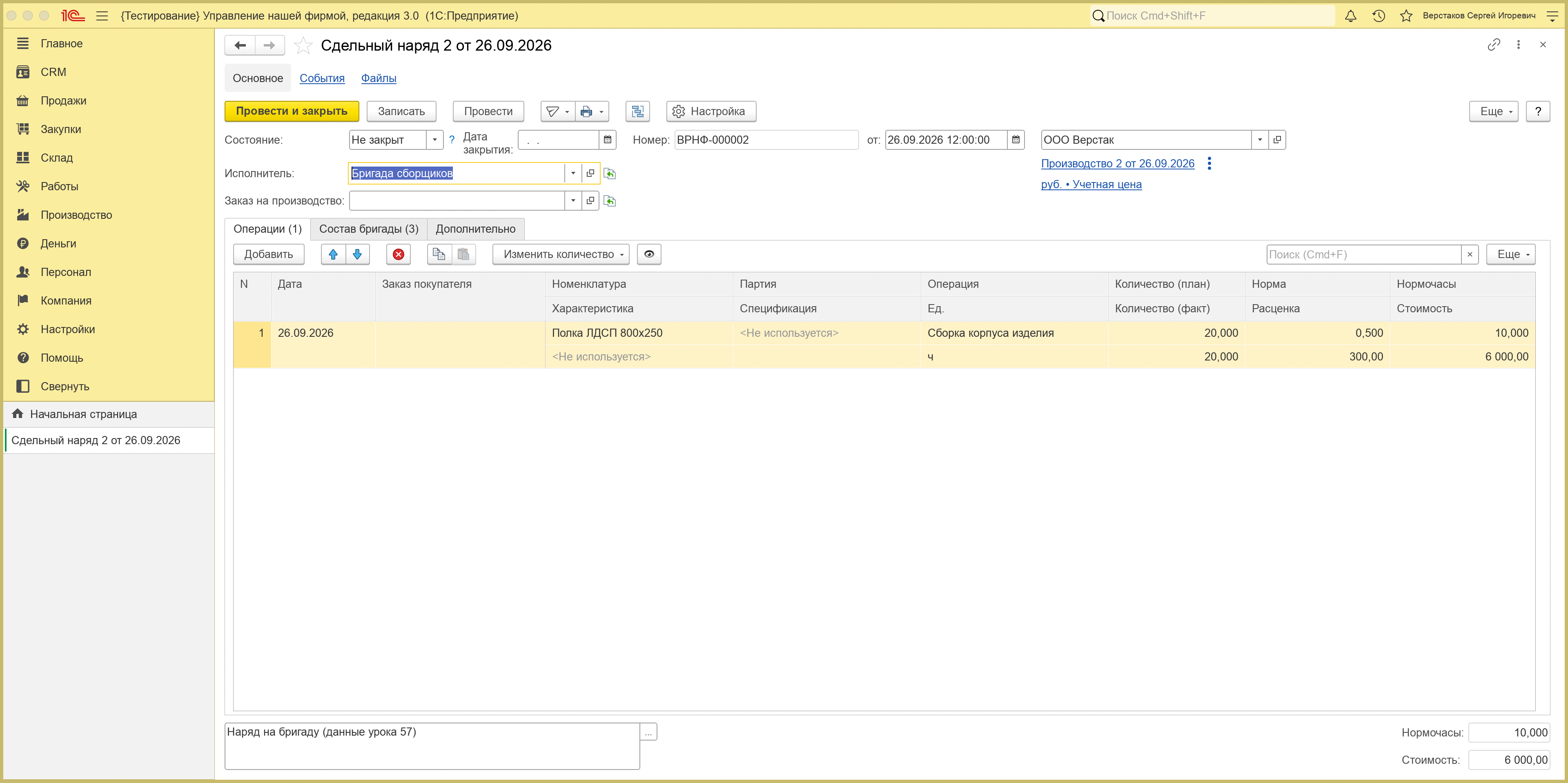1568x783 pixels.
Task: Open document structure report icon
Action: pyautogui.click(x=637, y=111)
